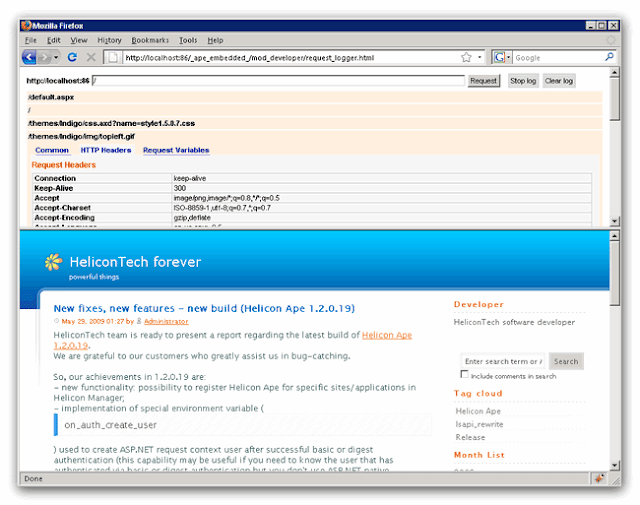Open the Help menu

click(x=215, y=40)
